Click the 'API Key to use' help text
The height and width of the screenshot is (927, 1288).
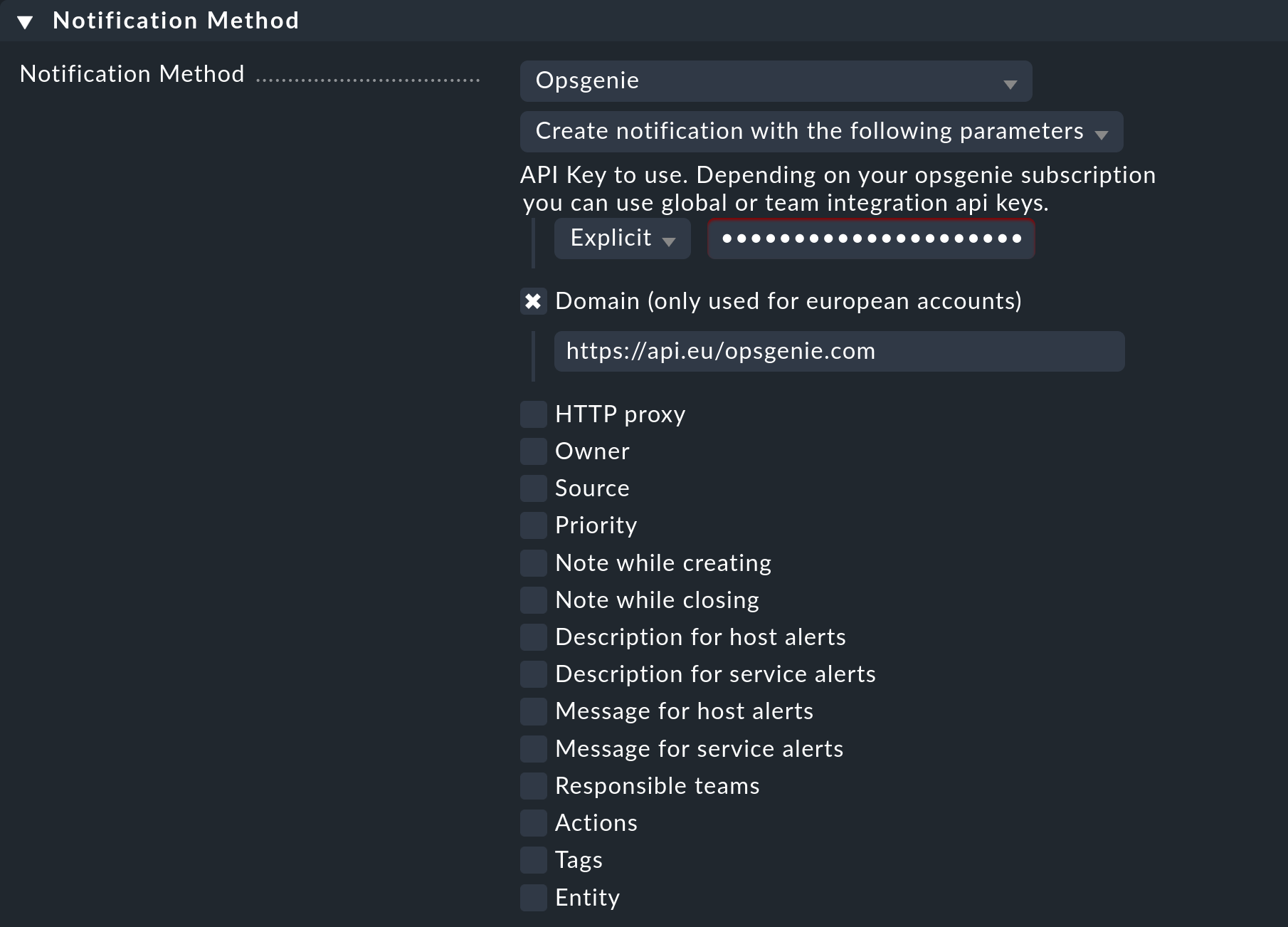click(x=838, y=189)
